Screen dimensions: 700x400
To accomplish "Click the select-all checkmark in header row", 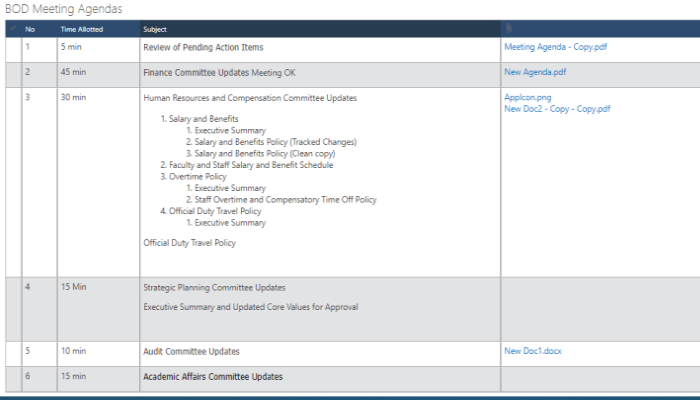I will point(12,28).
